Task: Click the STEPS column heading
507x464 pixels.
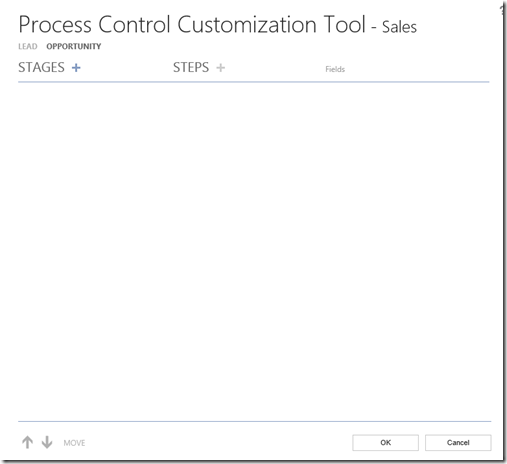Action: coord(191,68)
